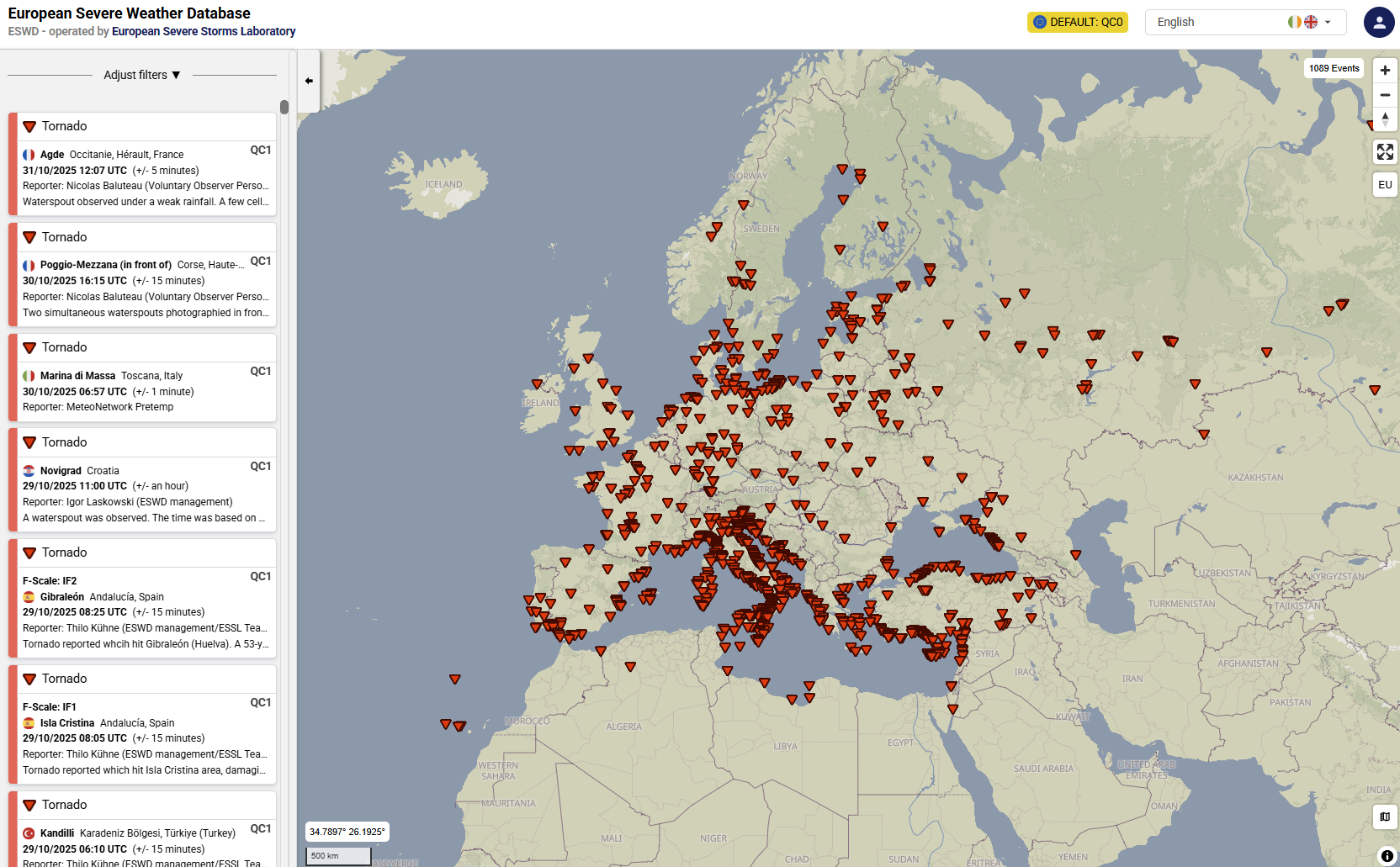
Task: Click the 29/10/2025 08:25 UTC timestamp
Action: (75, 612)
